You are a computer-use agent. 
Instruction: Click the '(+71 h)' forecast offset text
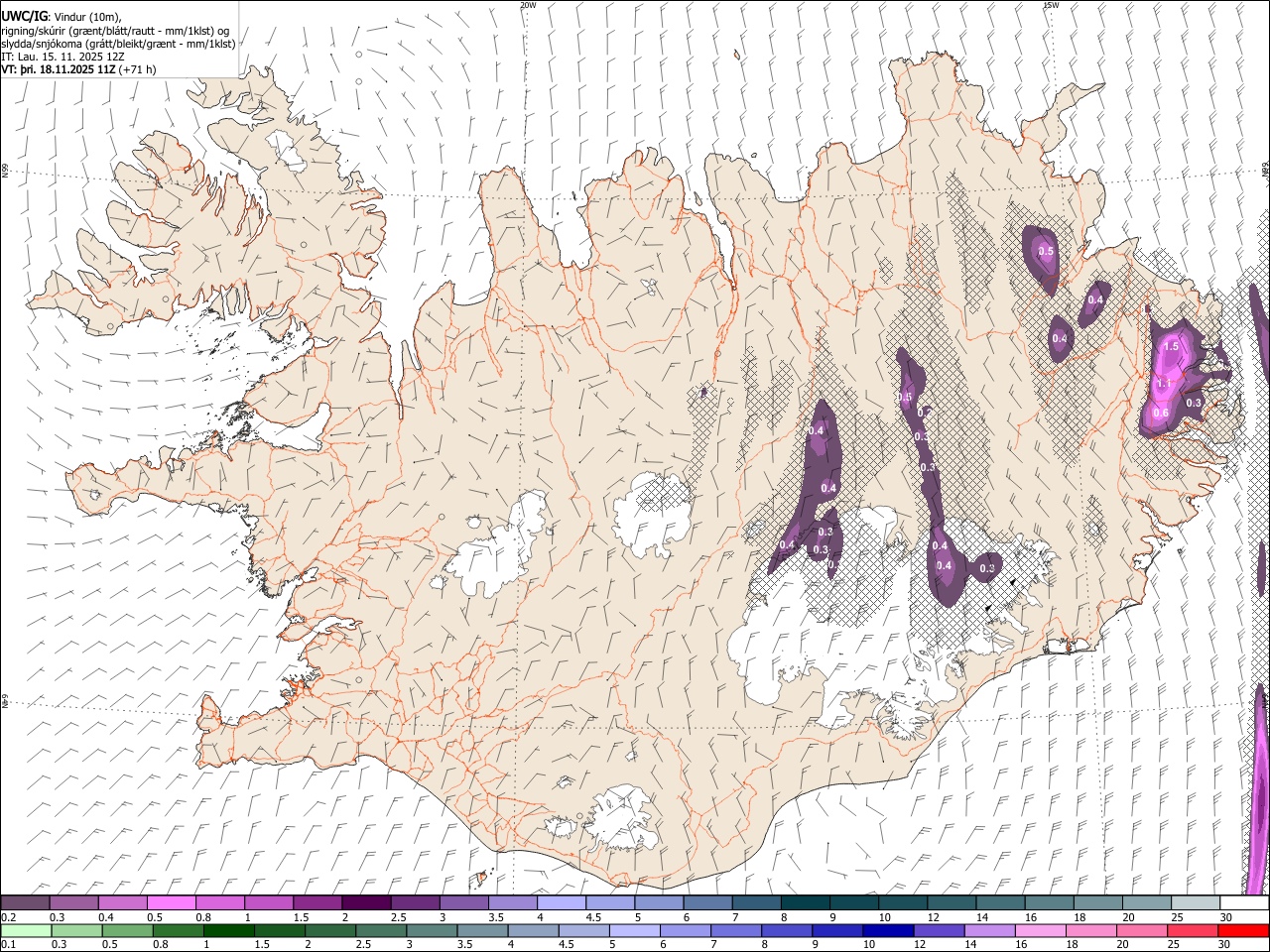pyautogui.click(x=138, y=69)
